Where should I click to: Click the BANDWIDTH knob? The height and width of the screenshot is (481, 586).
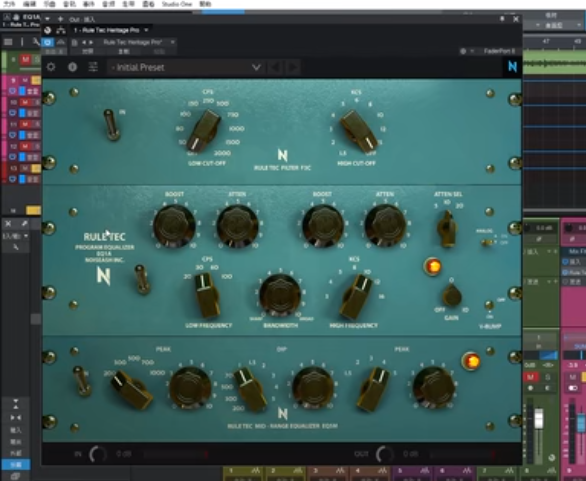pos(280,295)
